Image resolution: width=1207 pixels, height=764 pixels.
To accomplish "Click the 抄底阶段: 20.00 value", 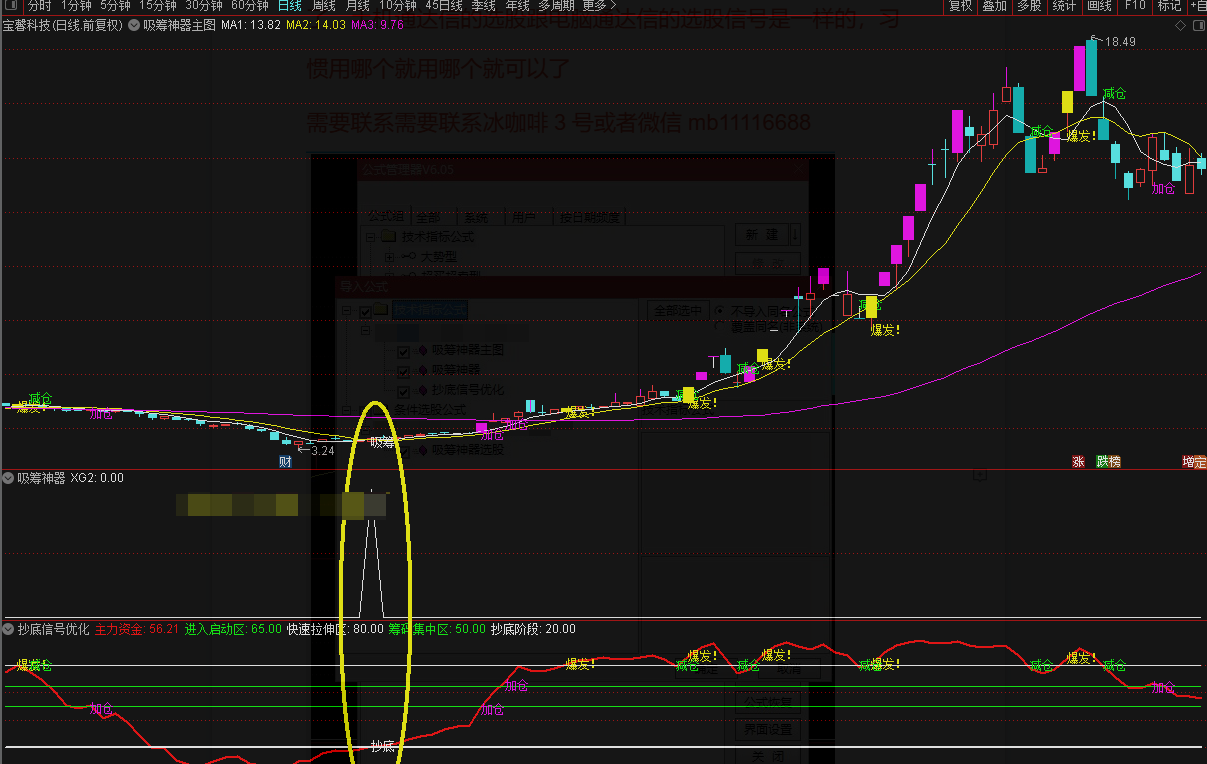I will pos(533,629).
